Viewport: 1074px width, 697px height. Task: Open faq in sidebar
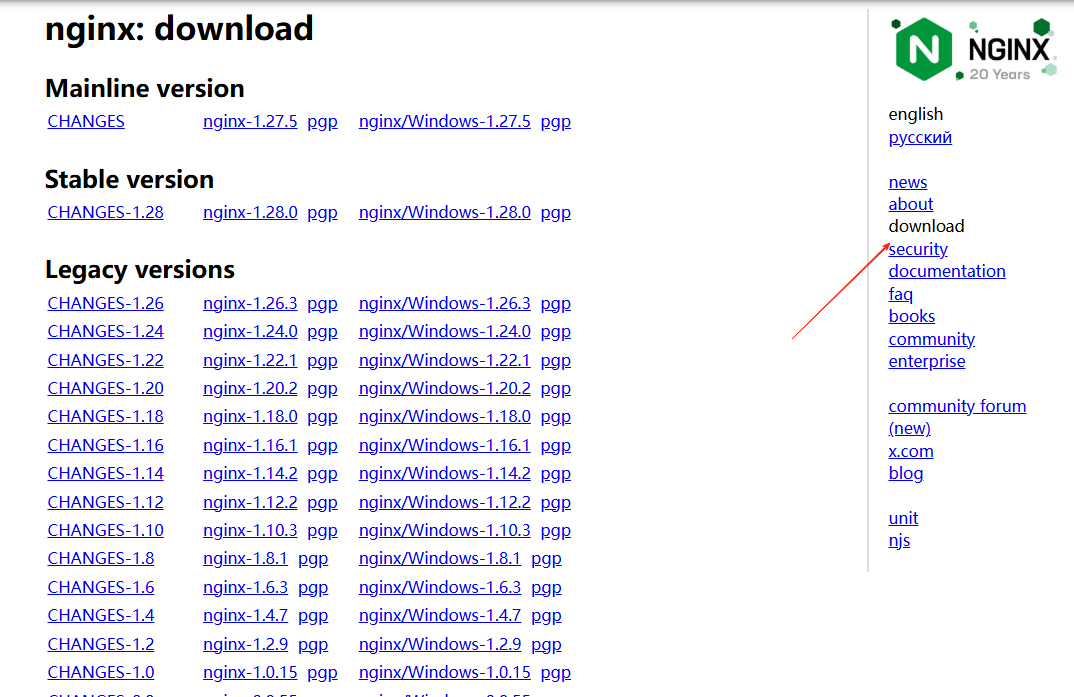click(x=900, y=294)
